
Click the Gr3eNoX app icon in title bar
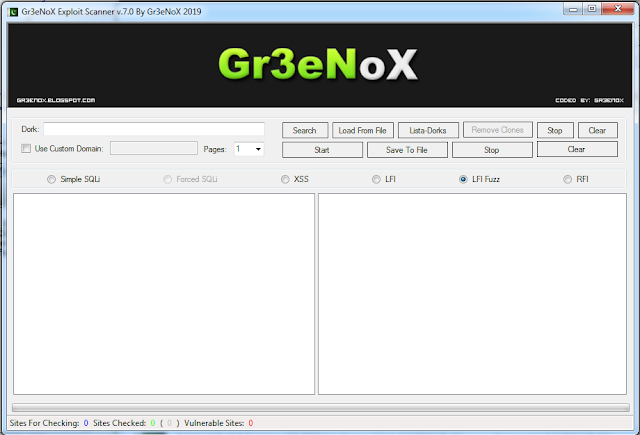click(x=12, y=10)
